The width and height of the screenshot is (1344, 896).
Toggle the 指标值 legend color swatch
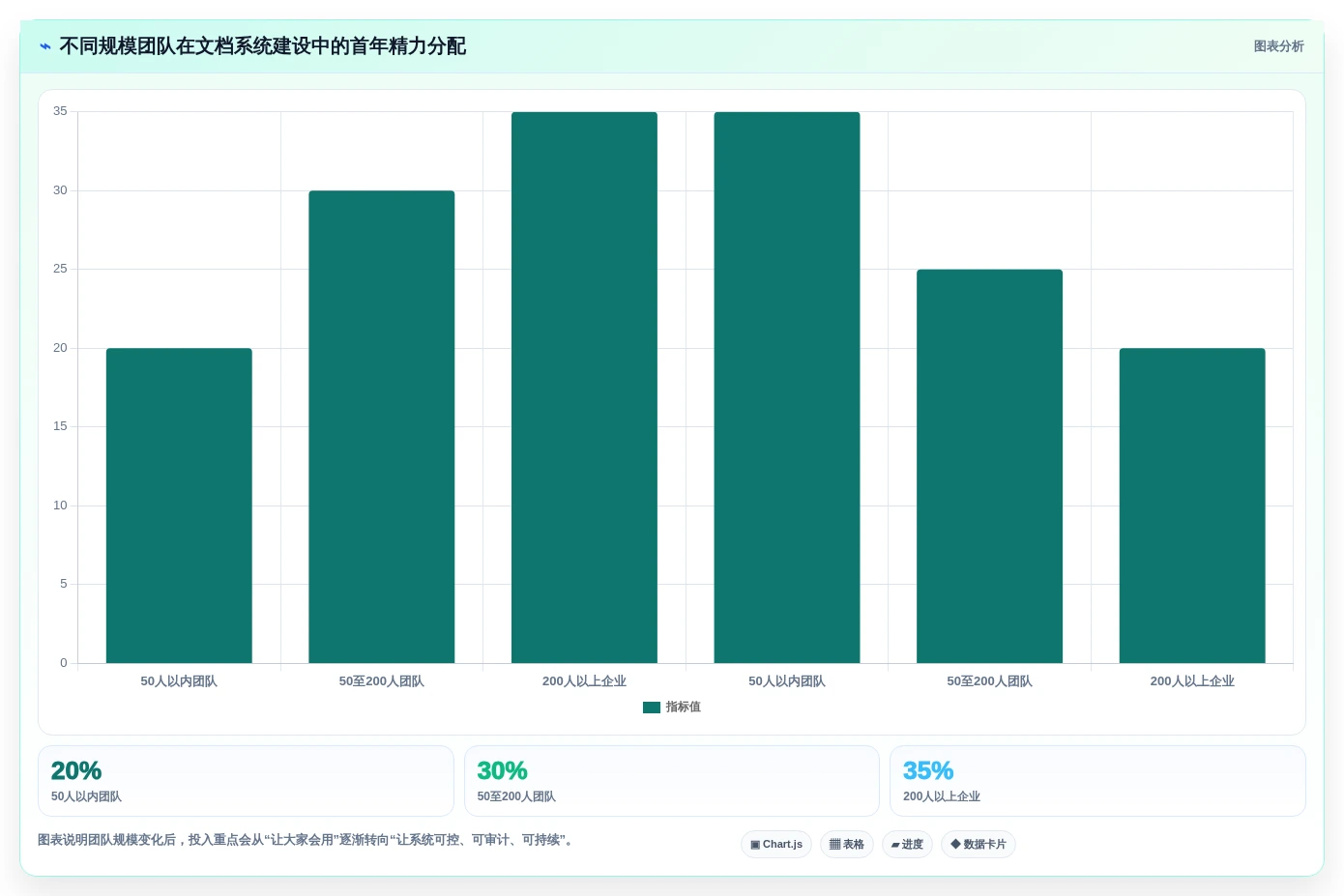click(652, 708)
